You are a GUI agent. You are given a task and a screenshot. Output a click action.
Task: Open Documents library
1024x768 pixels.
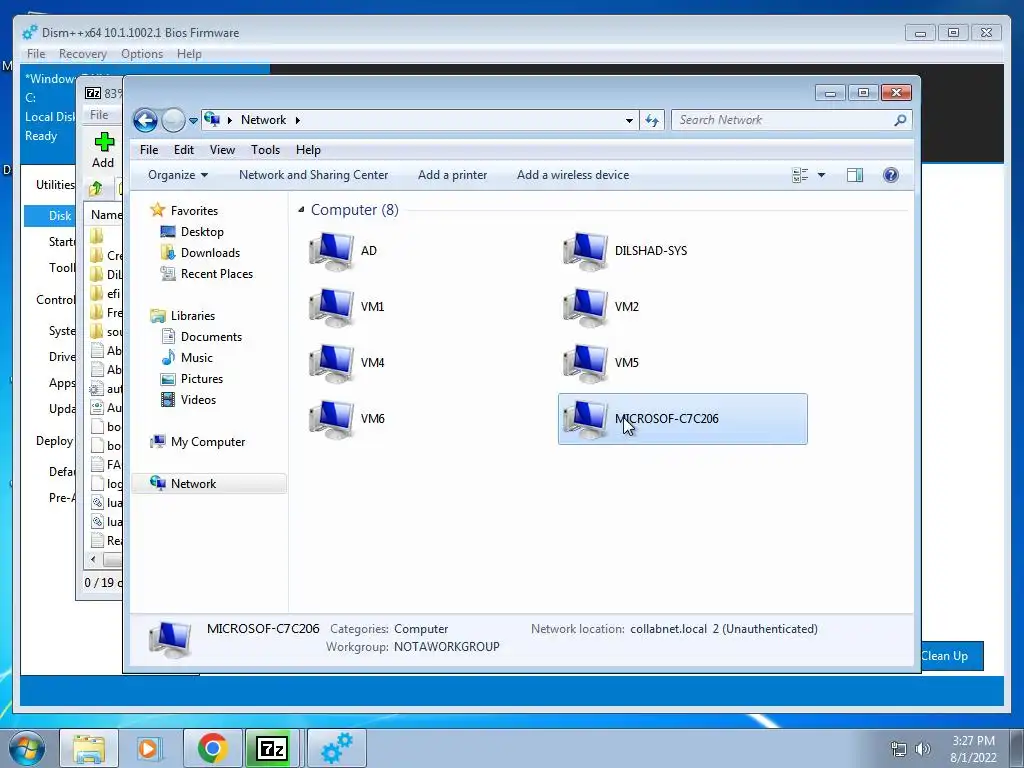[211, 337]
